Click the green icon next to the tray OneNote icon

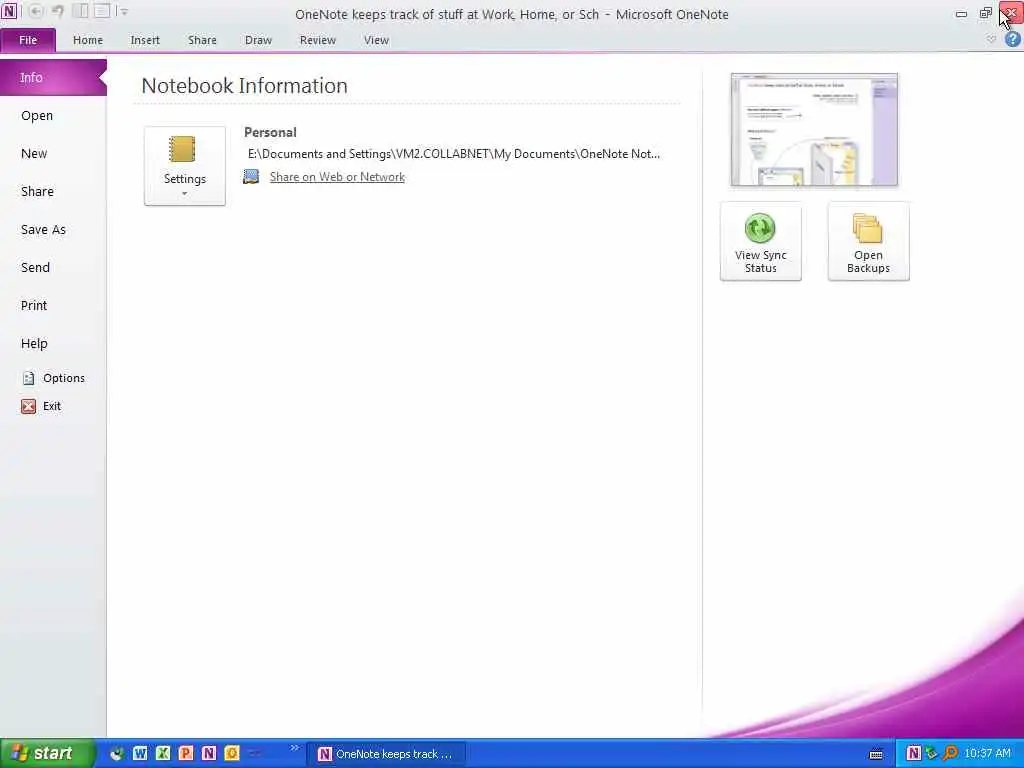point(931,754)
